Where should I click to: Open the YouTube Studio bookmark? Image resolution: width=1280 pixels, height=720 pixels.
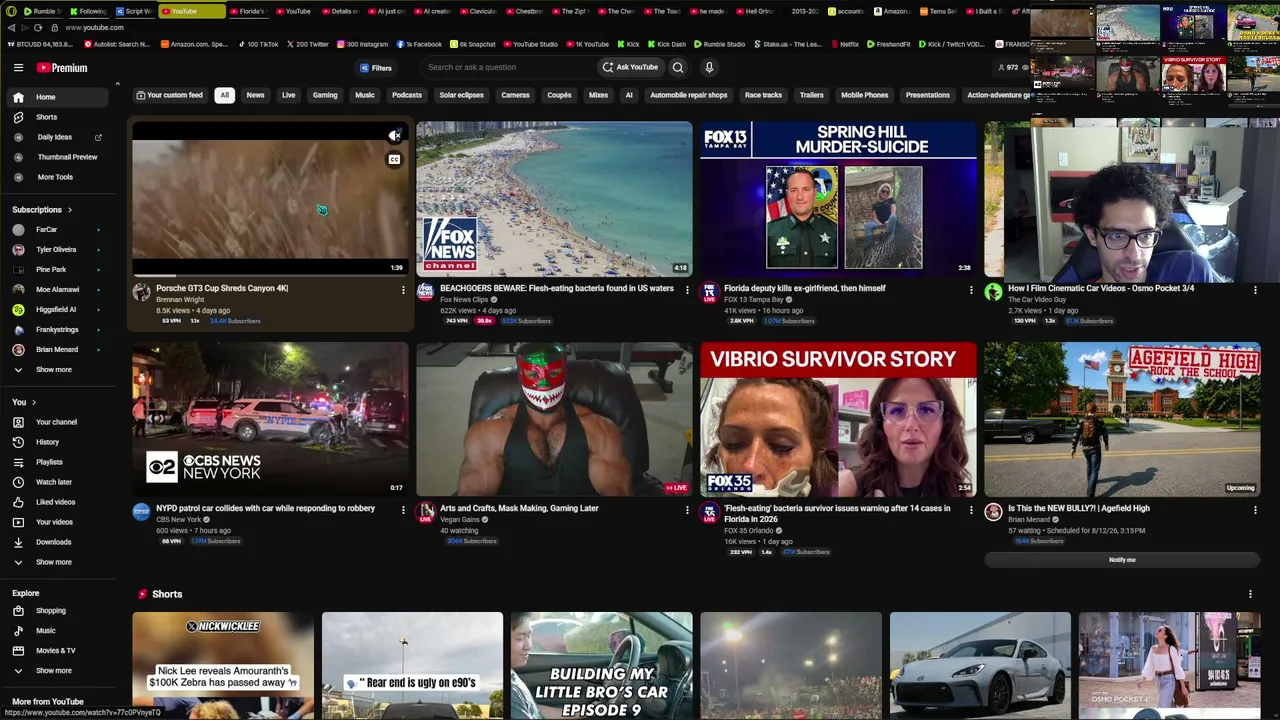531,45
